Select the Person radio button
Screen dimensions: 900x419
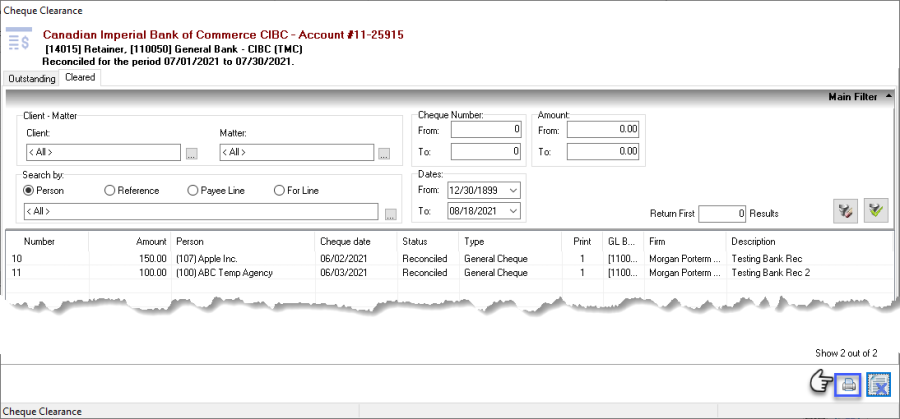[x=43, y=191]
